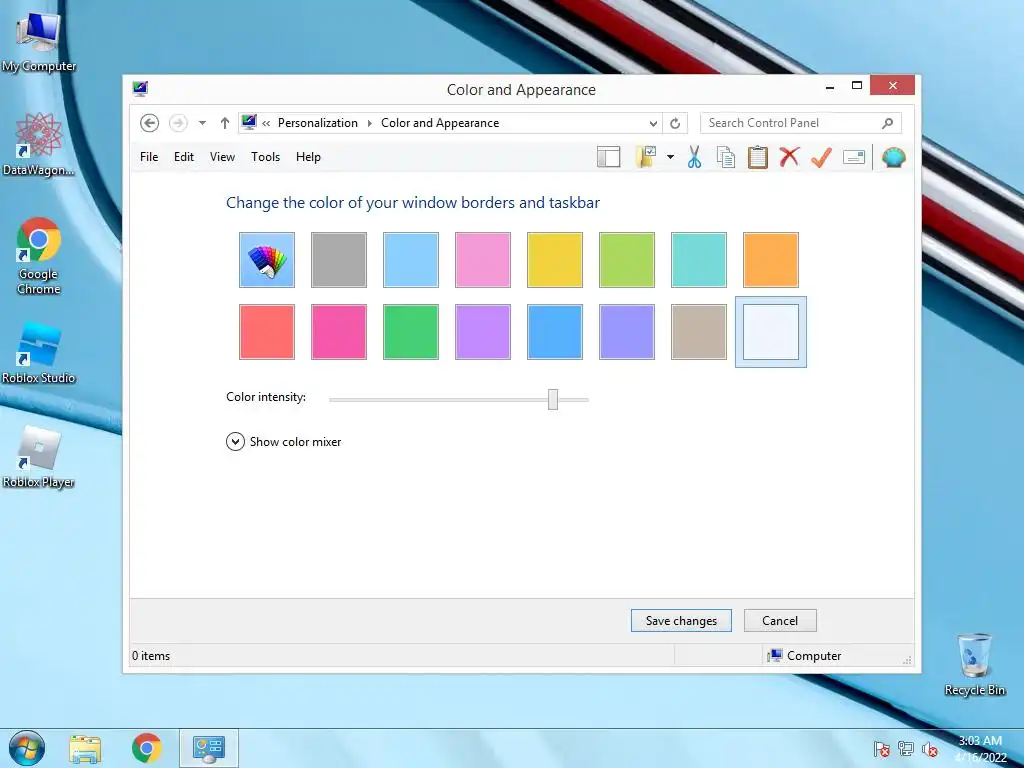
Task: Open the Start menu orb
Action: tap(27, 748)
